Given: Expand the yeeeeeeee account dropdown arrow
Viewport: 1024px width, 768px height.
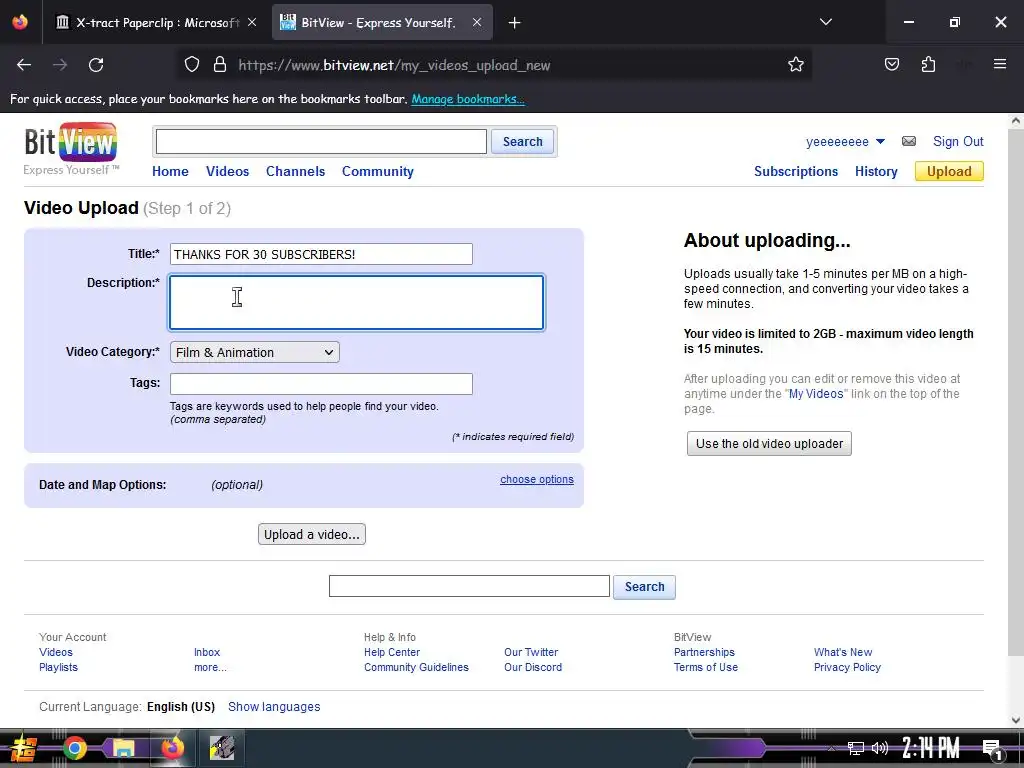Looking at the screenshot, I should (880, 142).
